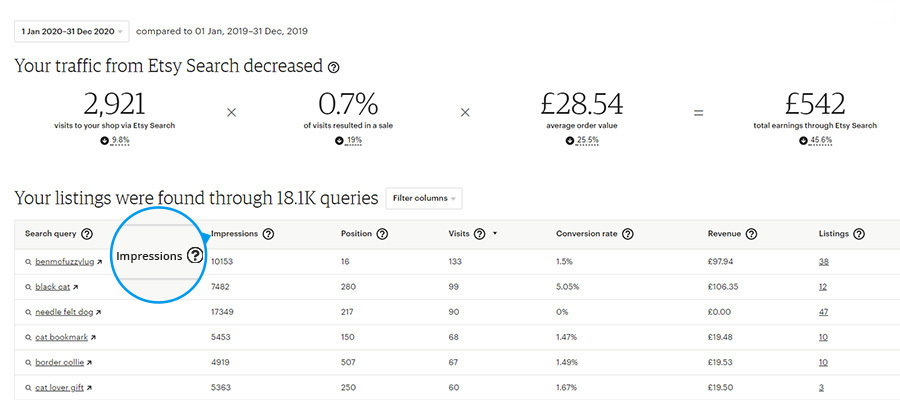Click external arrow icon beside needle felt dog
This screenshot has height=400, width=900.
99,312
